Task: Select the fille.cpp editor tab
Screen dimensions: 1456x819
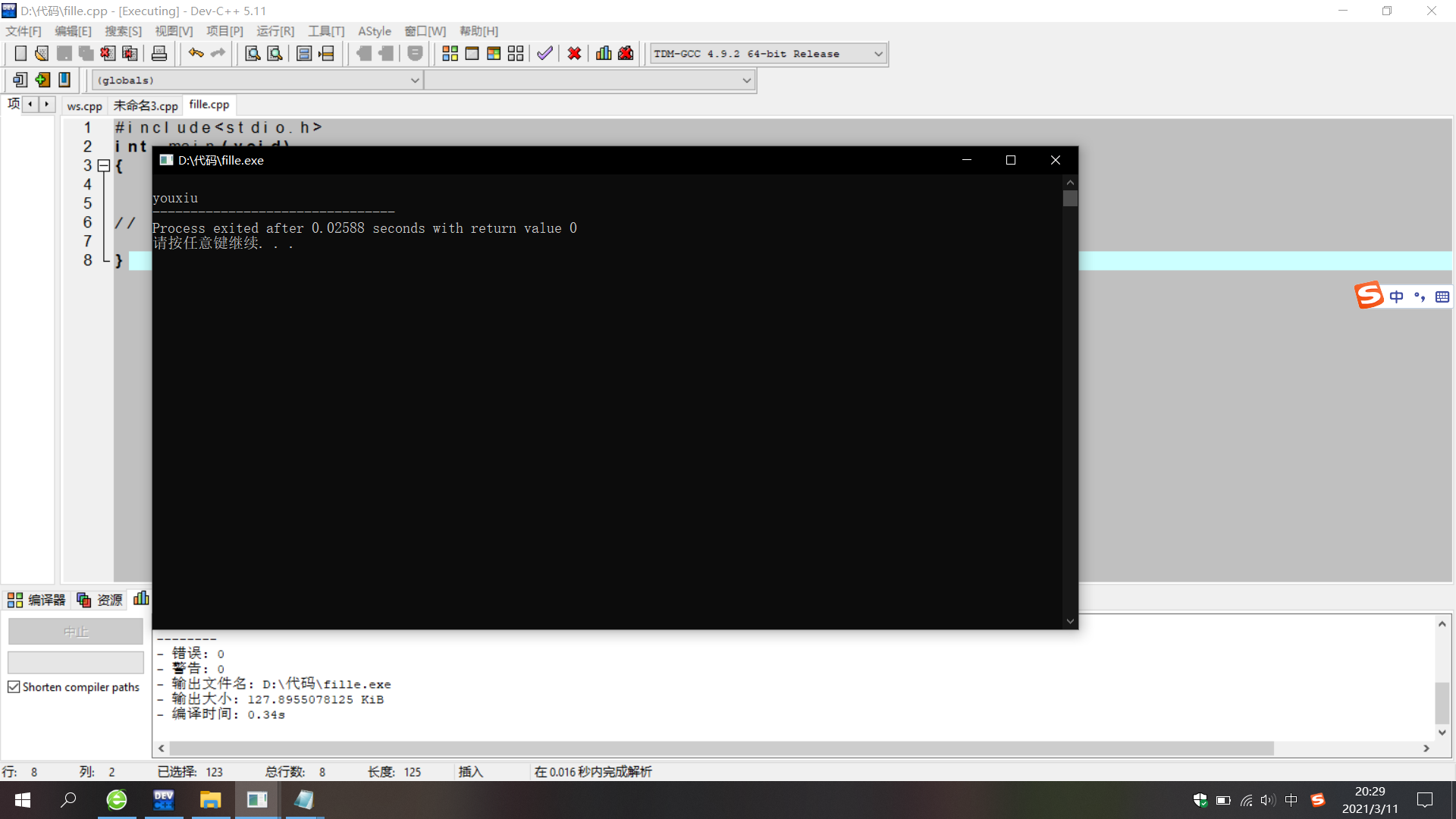Action: click(209, 105)
